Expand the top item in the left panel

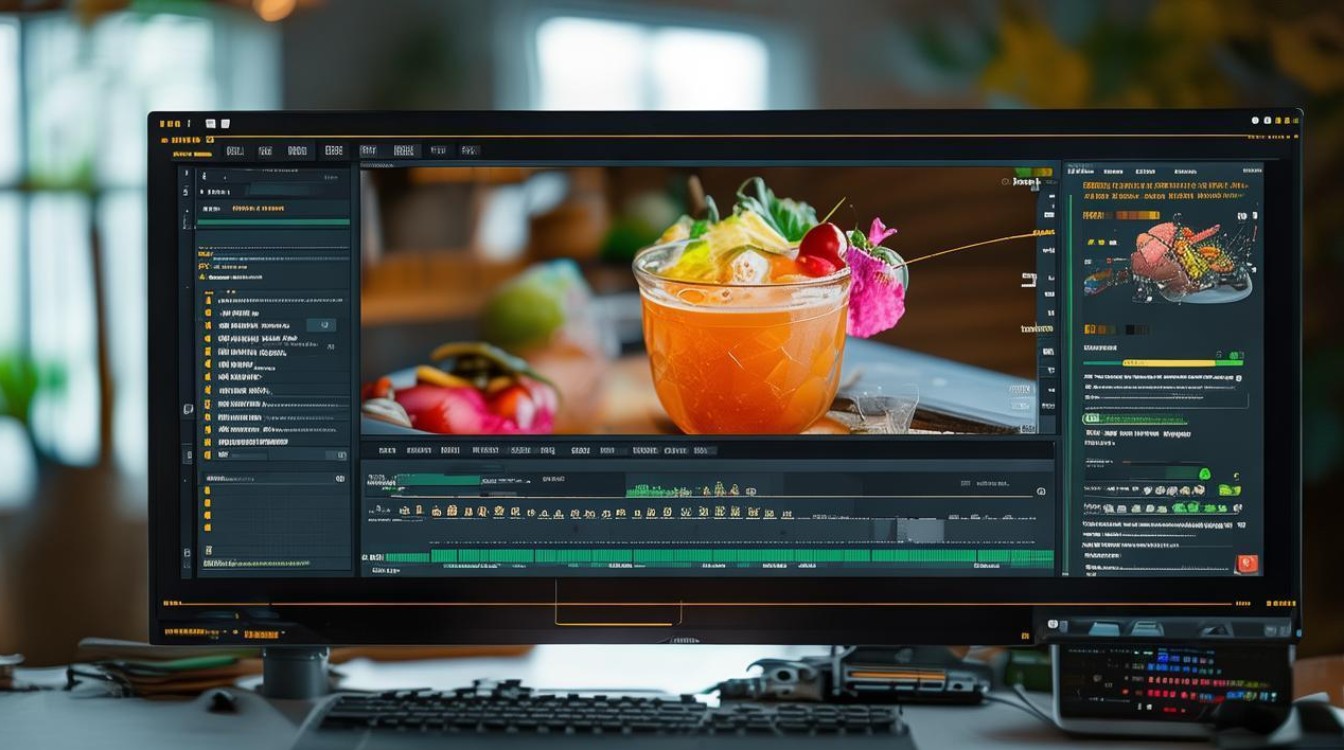click(x=203, y=176)
